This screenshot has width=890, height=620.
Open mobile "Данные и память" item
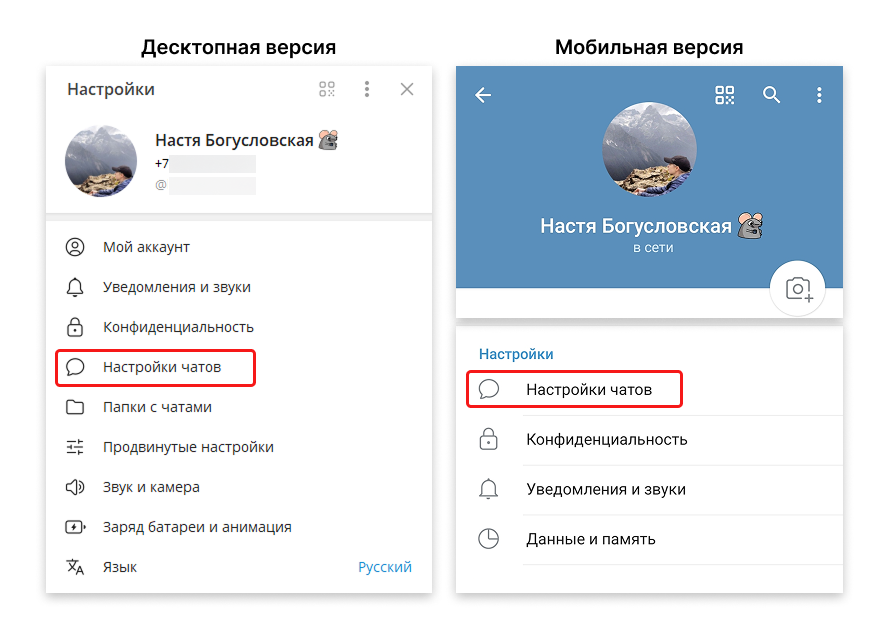tap(590, 539)
